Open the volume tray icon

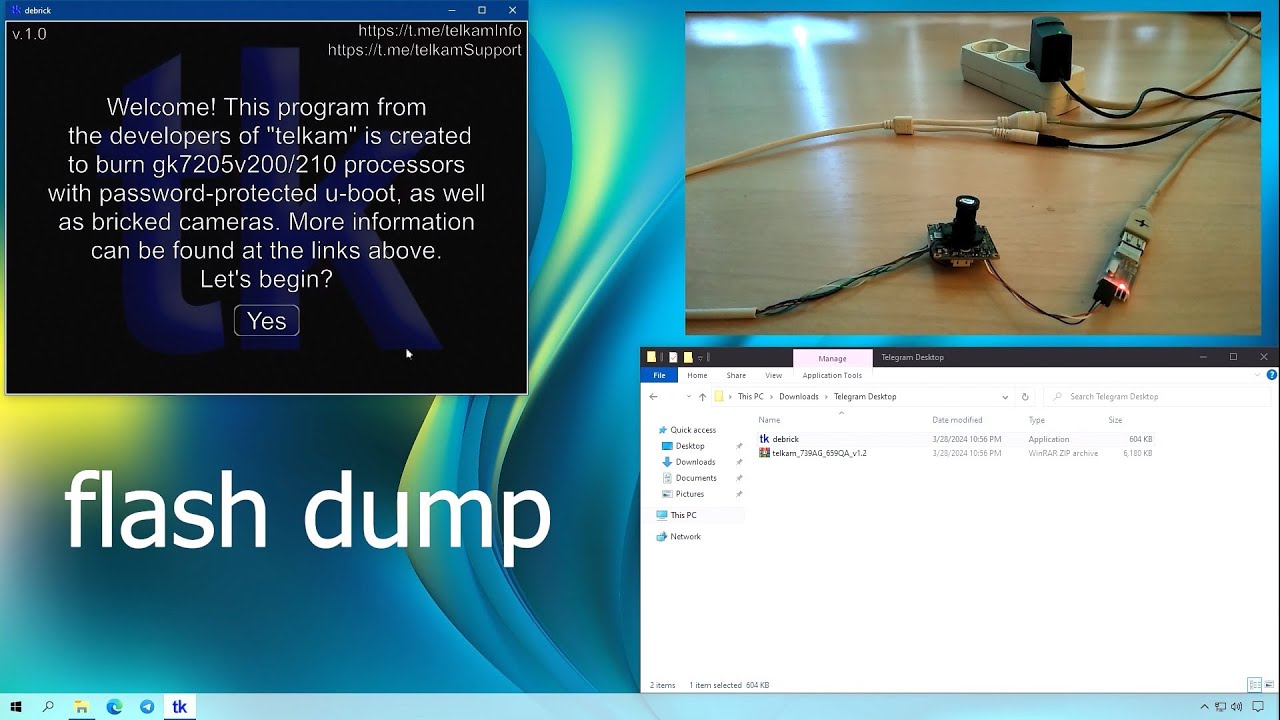(x=1237, y=707)
